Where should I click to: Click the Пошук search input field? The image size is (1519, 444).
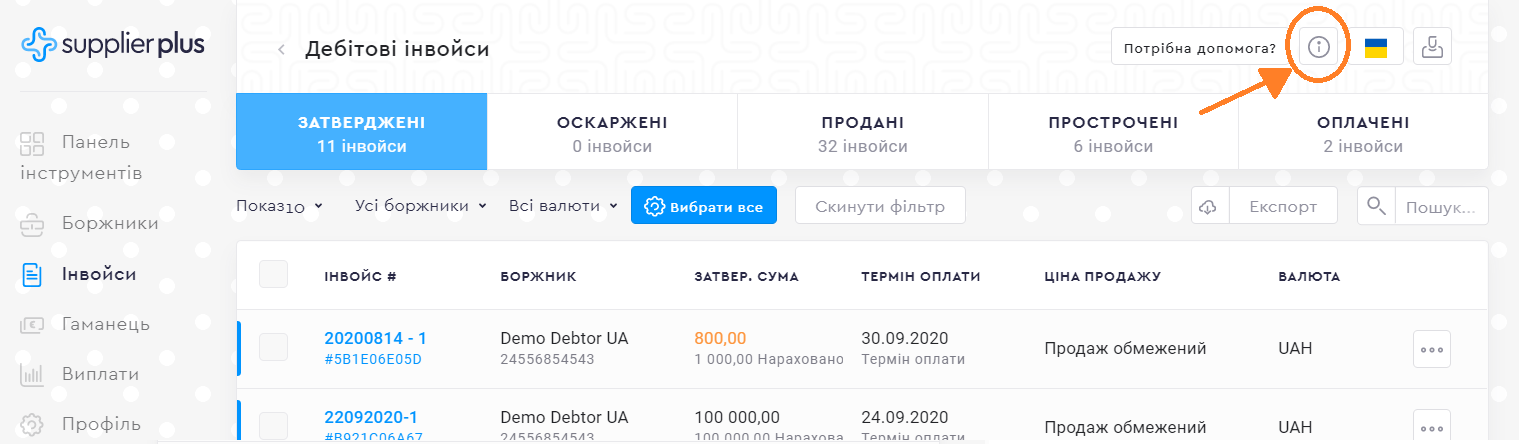(1440, 207)
